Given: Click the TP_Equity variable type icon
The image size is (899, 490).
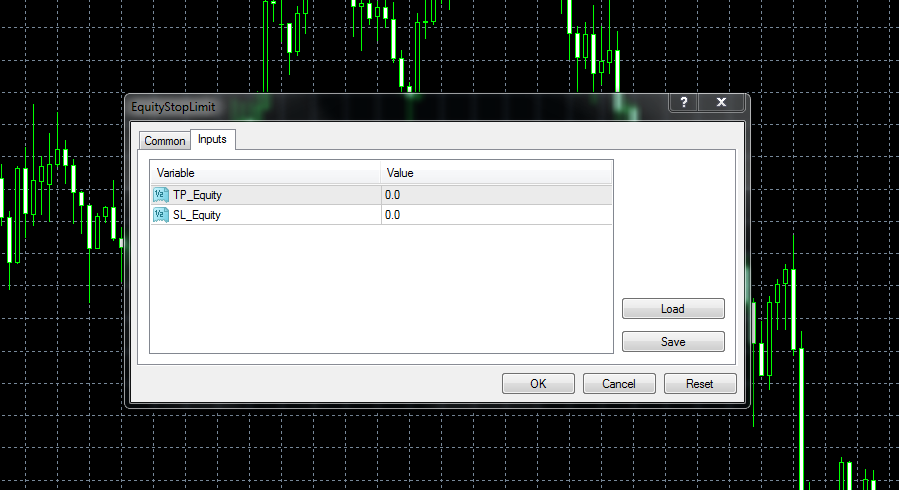Looking at the screenshot, I should point(161,195).
